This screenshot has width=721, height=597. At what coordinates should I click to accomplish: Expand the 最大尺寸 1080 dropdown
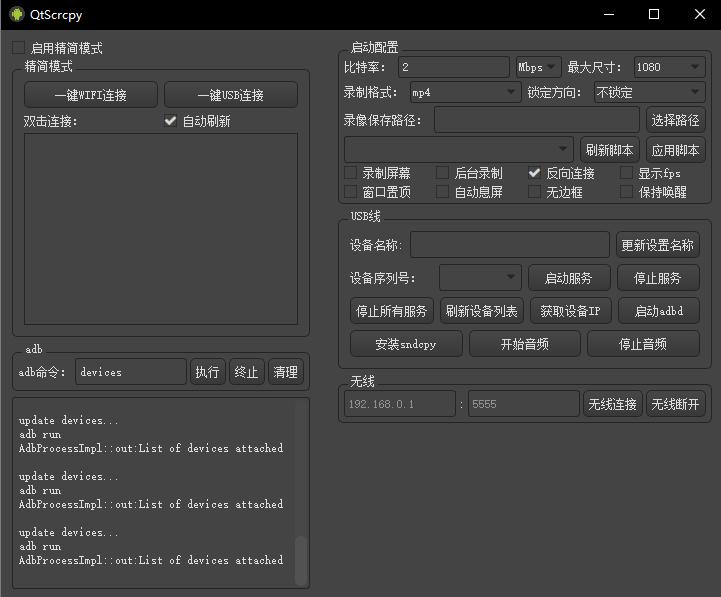point(669,67)
